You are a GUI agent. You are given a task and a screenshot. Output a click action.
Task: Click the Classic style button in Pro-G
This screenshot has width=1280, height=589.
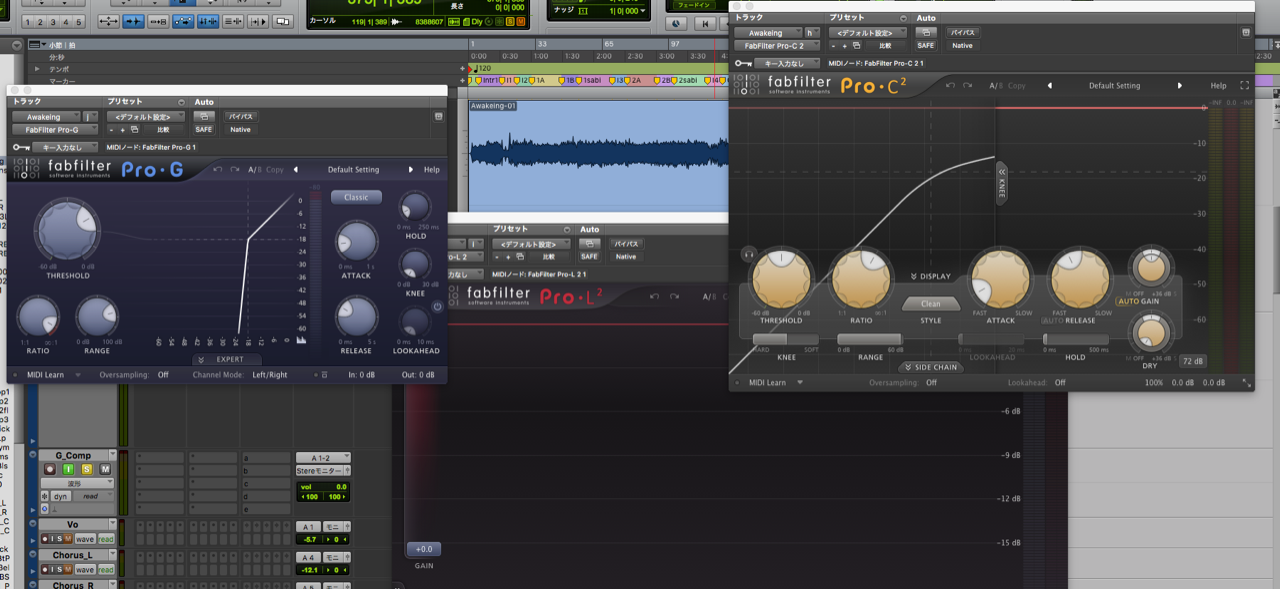(x=356, y=197)
